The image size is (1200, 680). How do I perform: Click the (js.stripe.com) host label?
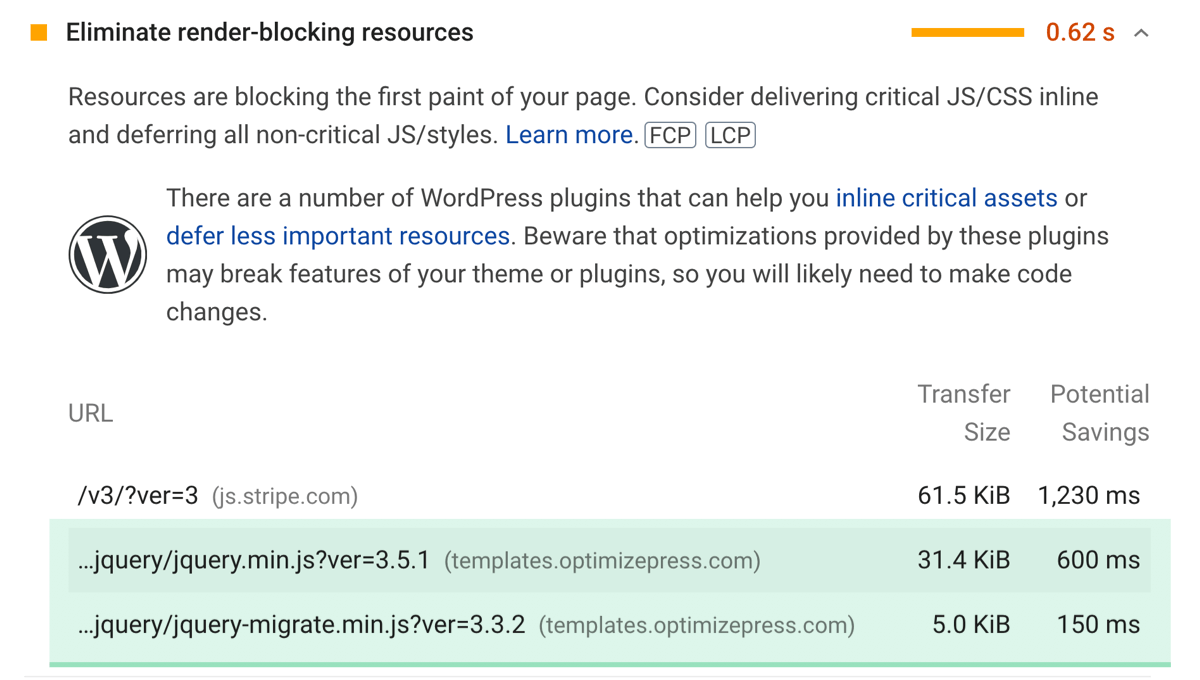pos(285,496)
